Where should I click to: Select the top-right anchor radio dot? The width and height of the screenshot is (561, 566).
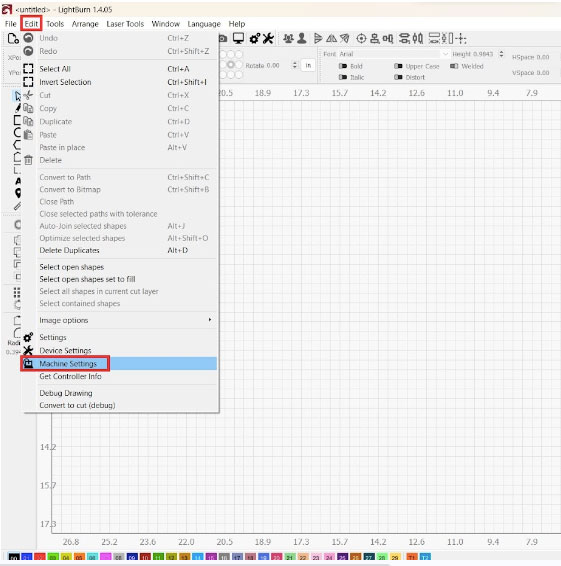point(239,55)
